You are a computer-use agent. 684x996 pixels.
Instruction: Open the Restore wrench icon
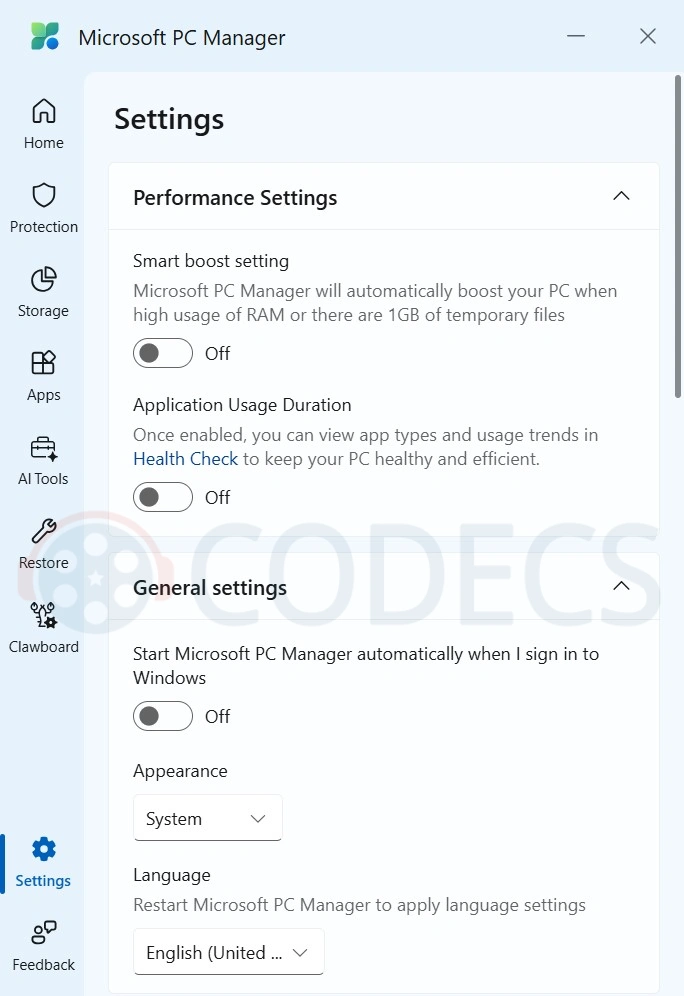tap(43, 531)
